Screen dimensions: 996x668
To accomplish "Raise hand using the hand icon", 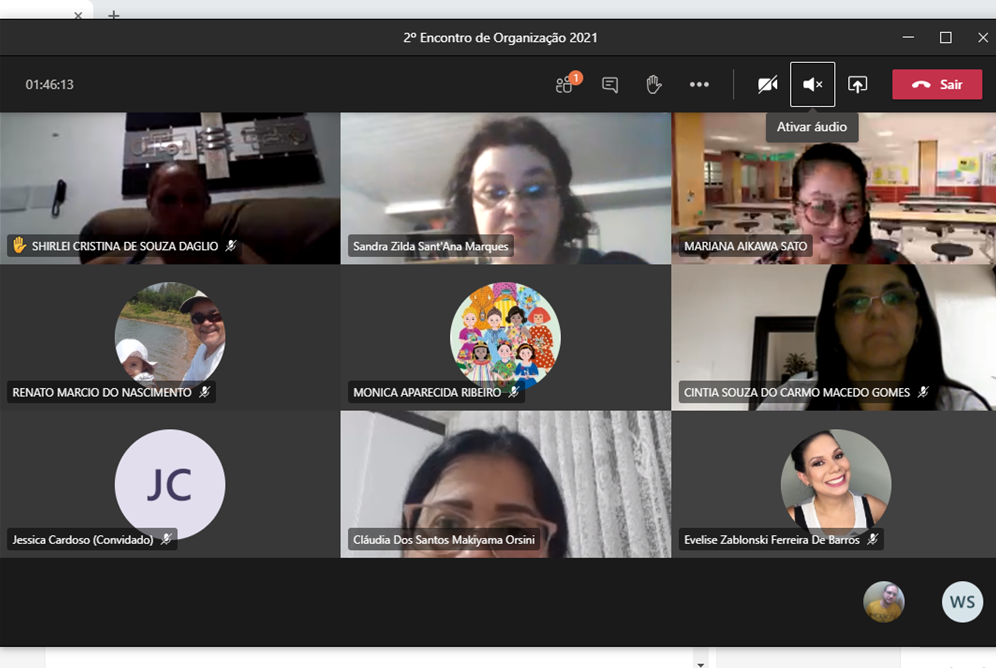I will point(654,84).
